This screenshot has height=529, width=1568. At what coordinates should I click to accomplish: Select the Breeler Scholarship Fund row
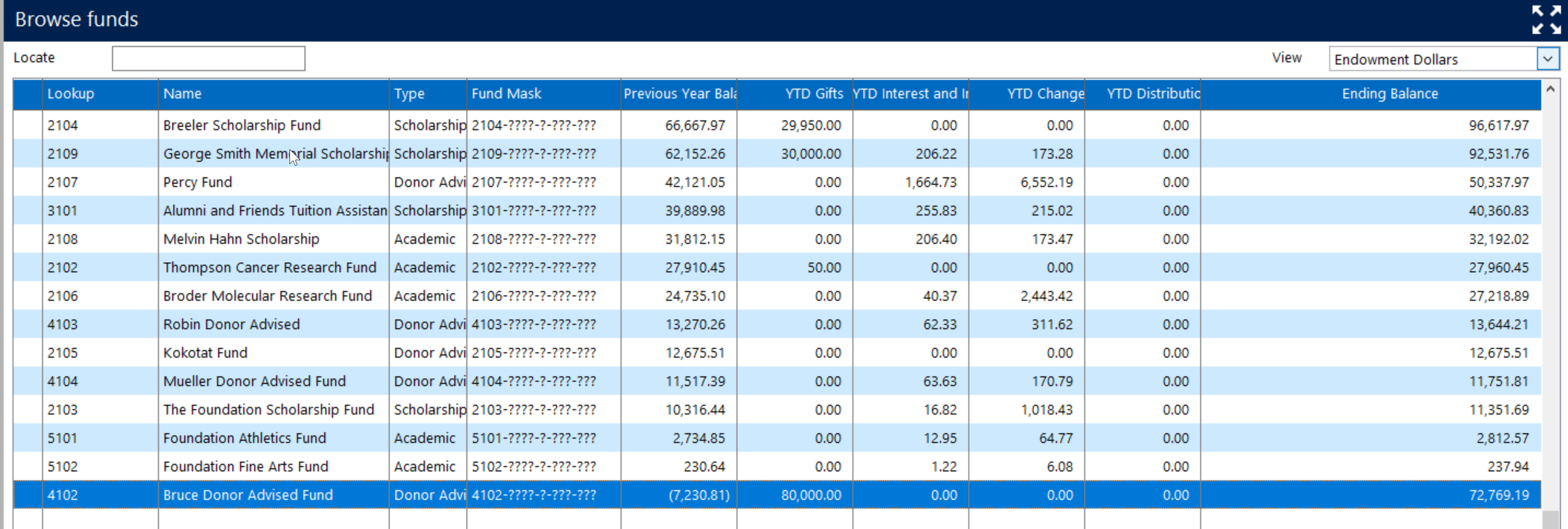(x=242, y=126)
